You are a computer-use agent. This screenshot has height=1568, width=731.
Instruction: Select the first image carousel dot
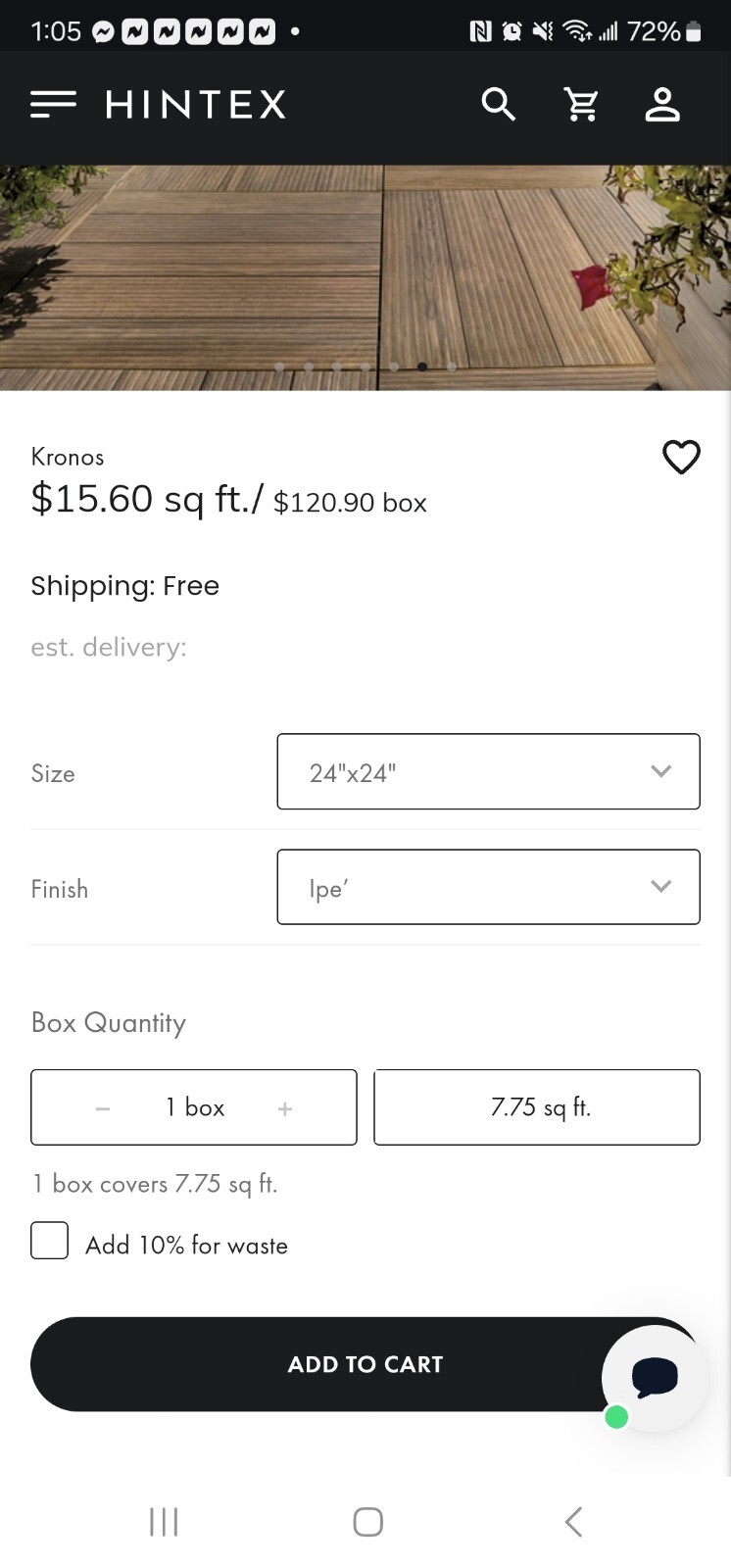coord(280,367)
